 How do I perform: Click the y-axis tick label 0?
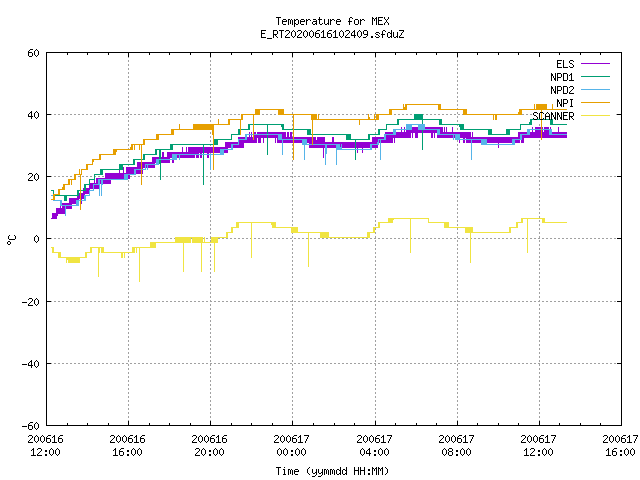click(x=37, y=239)
